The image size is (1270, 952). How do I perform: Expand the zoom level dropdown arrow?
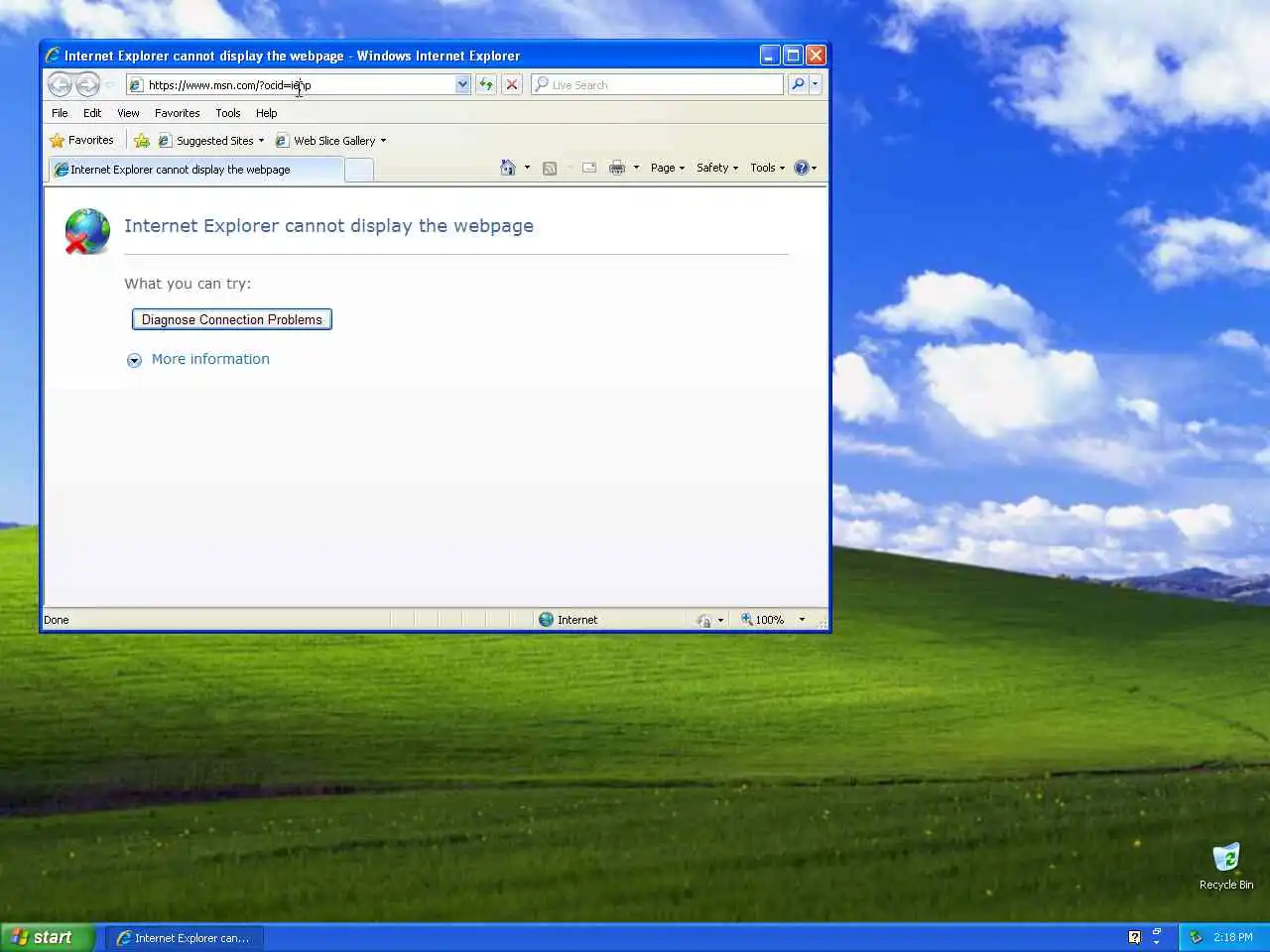coord(802,620)
